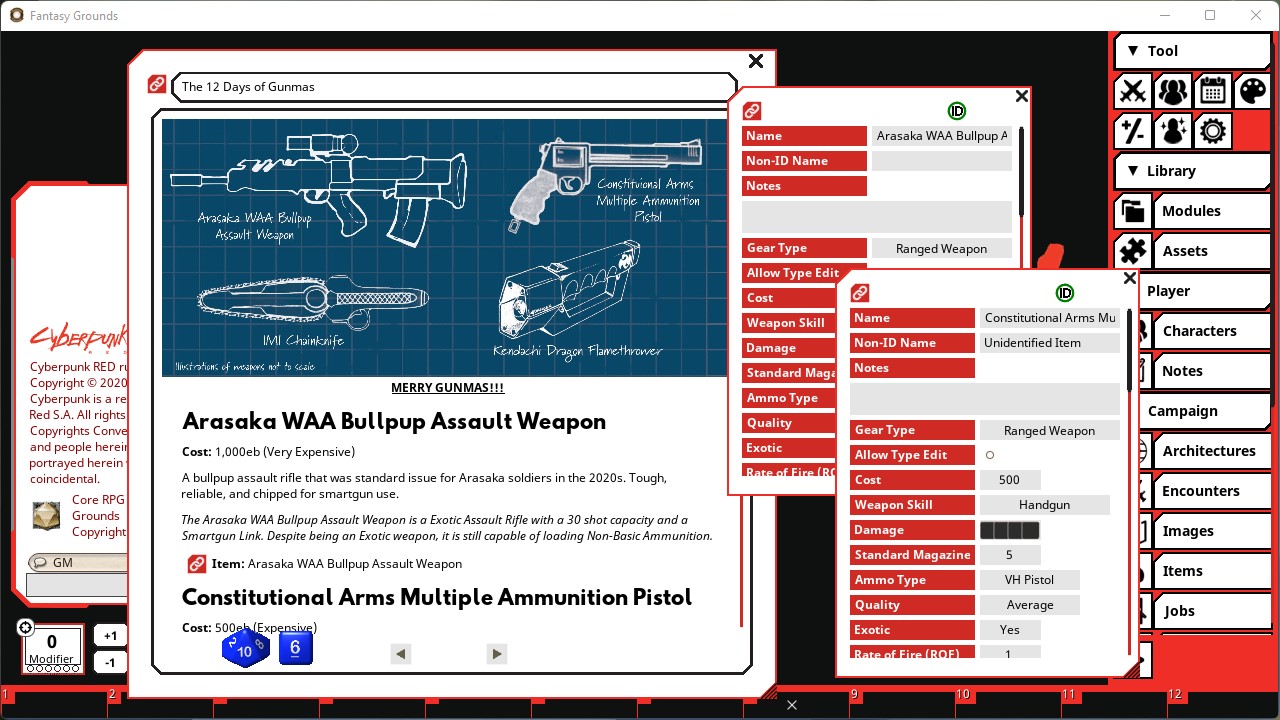Toggle the ID icon in Constitutional Arms window

point(1065,293)
